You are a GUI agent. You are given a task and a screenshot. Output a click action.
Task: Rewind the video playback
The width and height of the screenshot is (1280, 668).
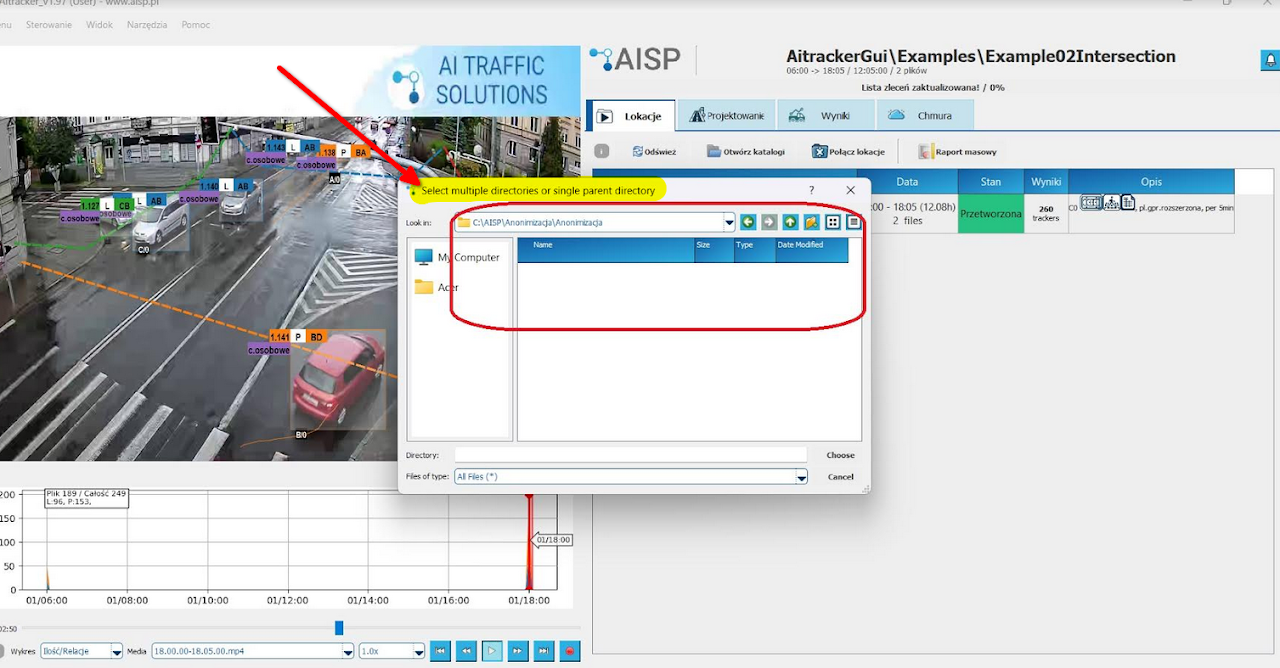(466, 651)
